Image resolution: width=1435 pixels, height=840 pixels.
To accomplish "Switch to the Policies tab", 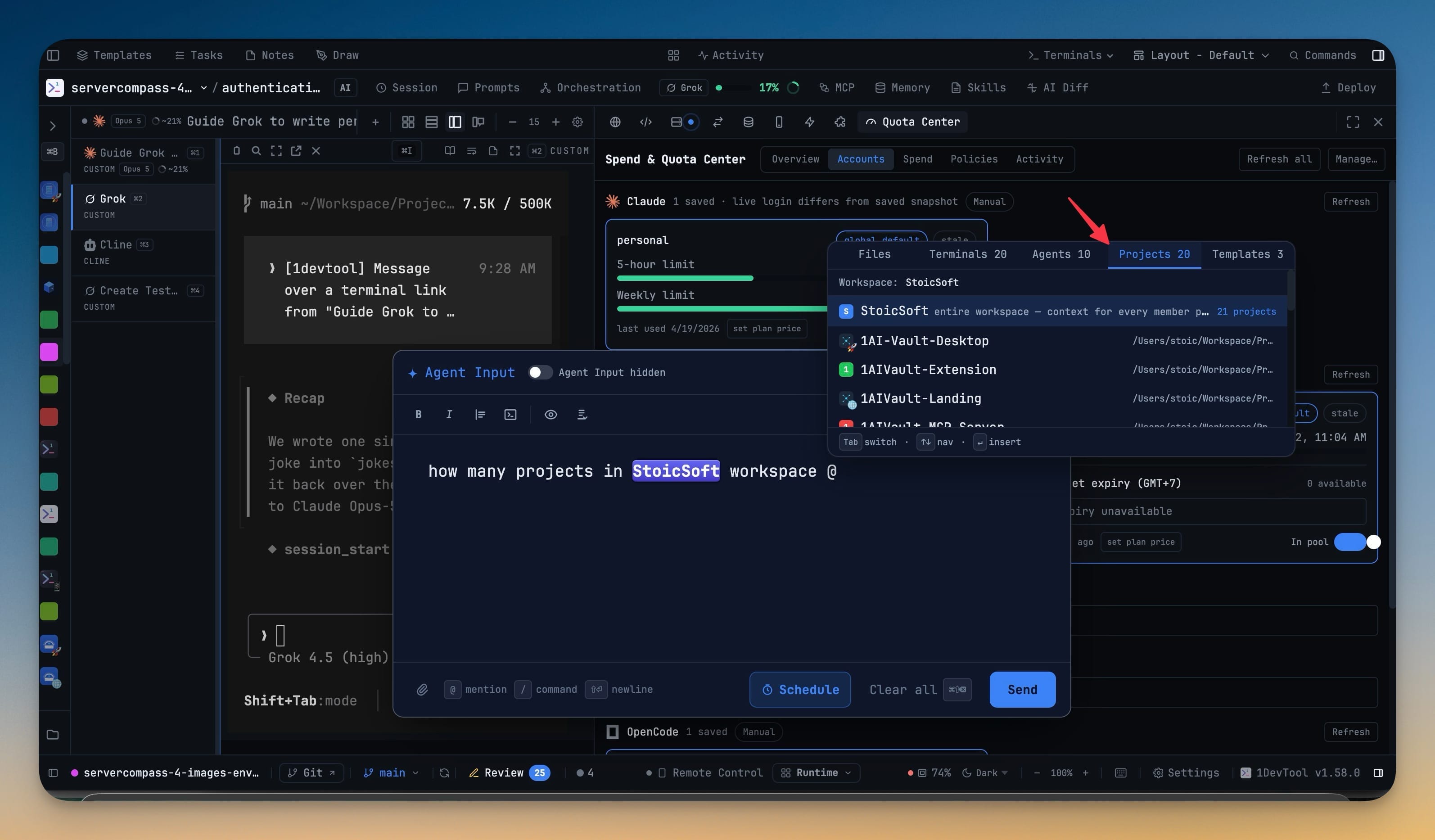I will click(x=974, y=159).
